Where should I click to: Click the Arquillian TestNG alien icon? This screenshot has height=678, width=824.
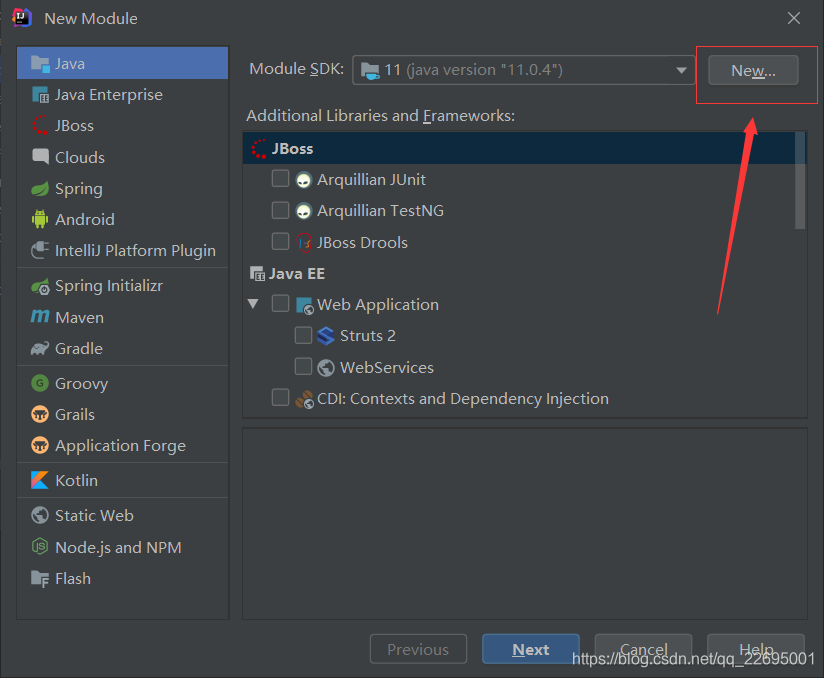pos(304,211)
